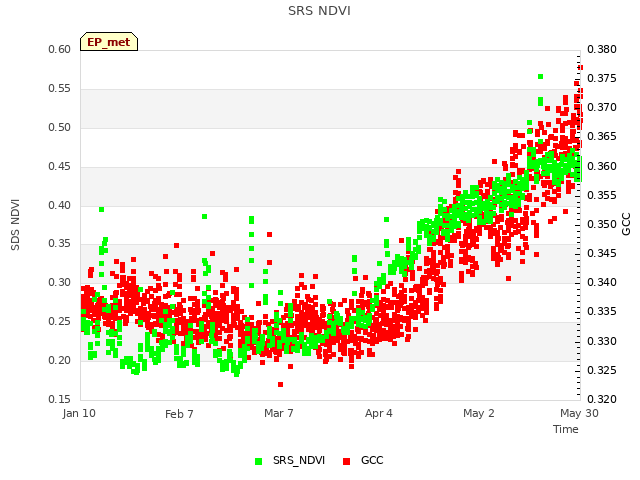Screen dimensions: 640x480
Task: Click the Apr 4 date tick label
Action: 379,413
